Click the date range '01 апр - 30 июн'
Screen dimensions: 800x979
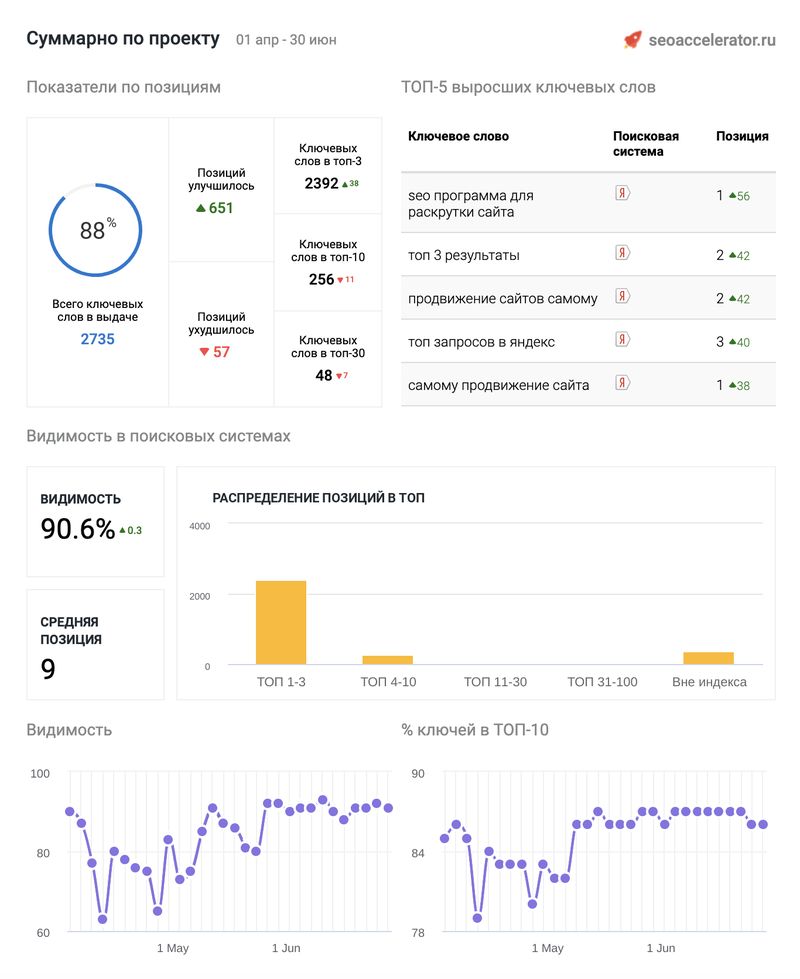coord(286,40)
